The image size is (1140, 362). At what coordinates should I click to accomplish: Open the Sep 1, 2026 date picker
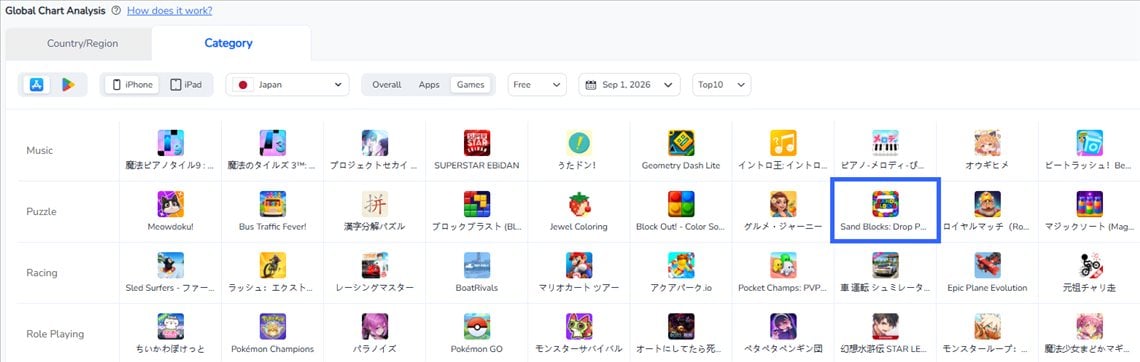coord(630,84)
